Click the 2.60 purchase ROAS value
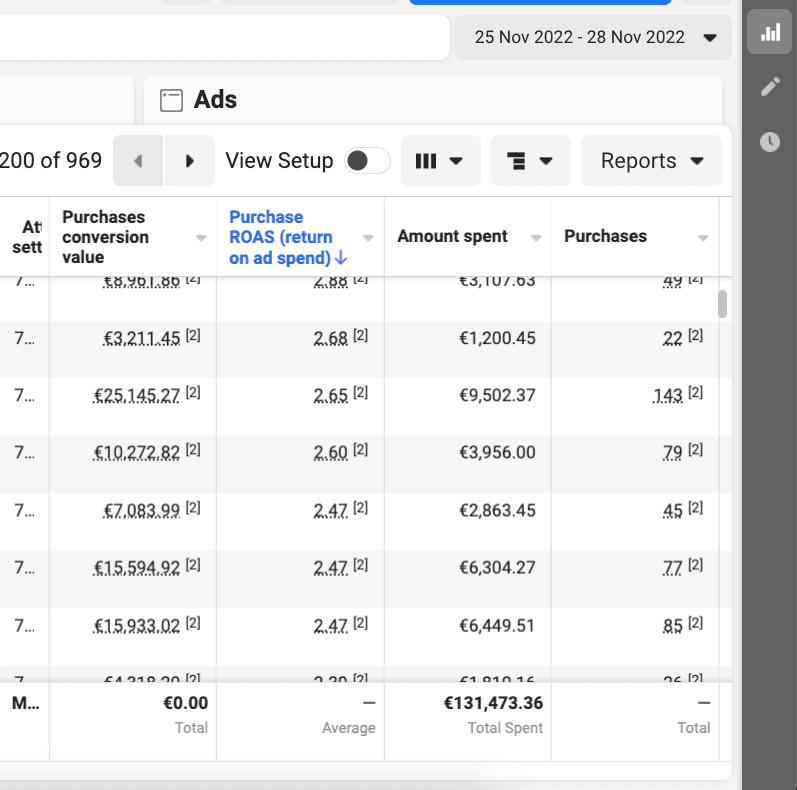This screenshot has width=797, height=790. point(330,453)
